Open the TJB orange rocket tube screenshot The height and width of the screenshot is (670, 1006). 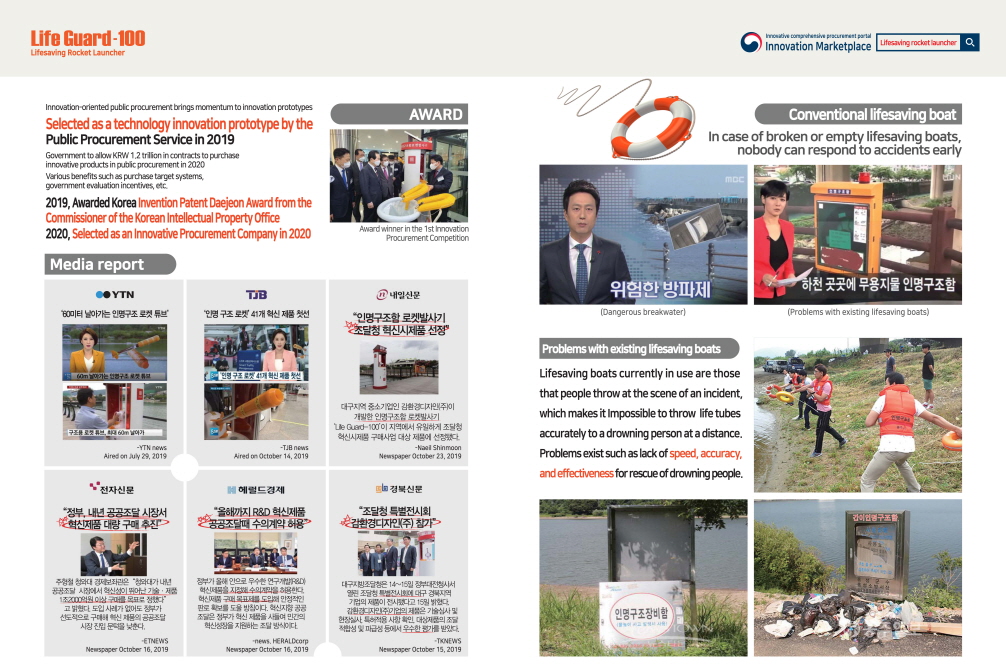256,411
